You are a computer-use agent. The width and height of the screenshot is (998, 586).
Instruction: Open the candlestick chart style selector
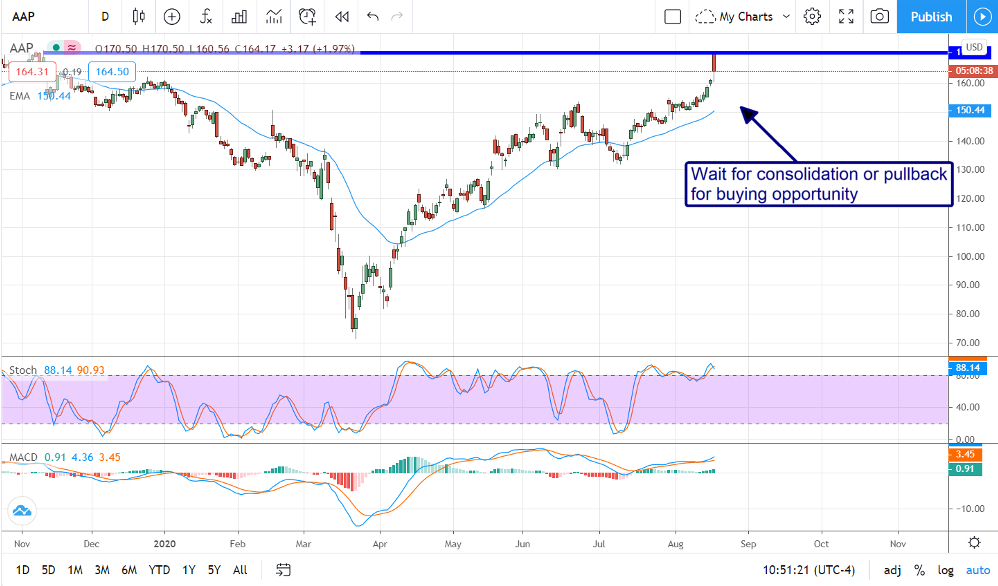pos(138,16)
